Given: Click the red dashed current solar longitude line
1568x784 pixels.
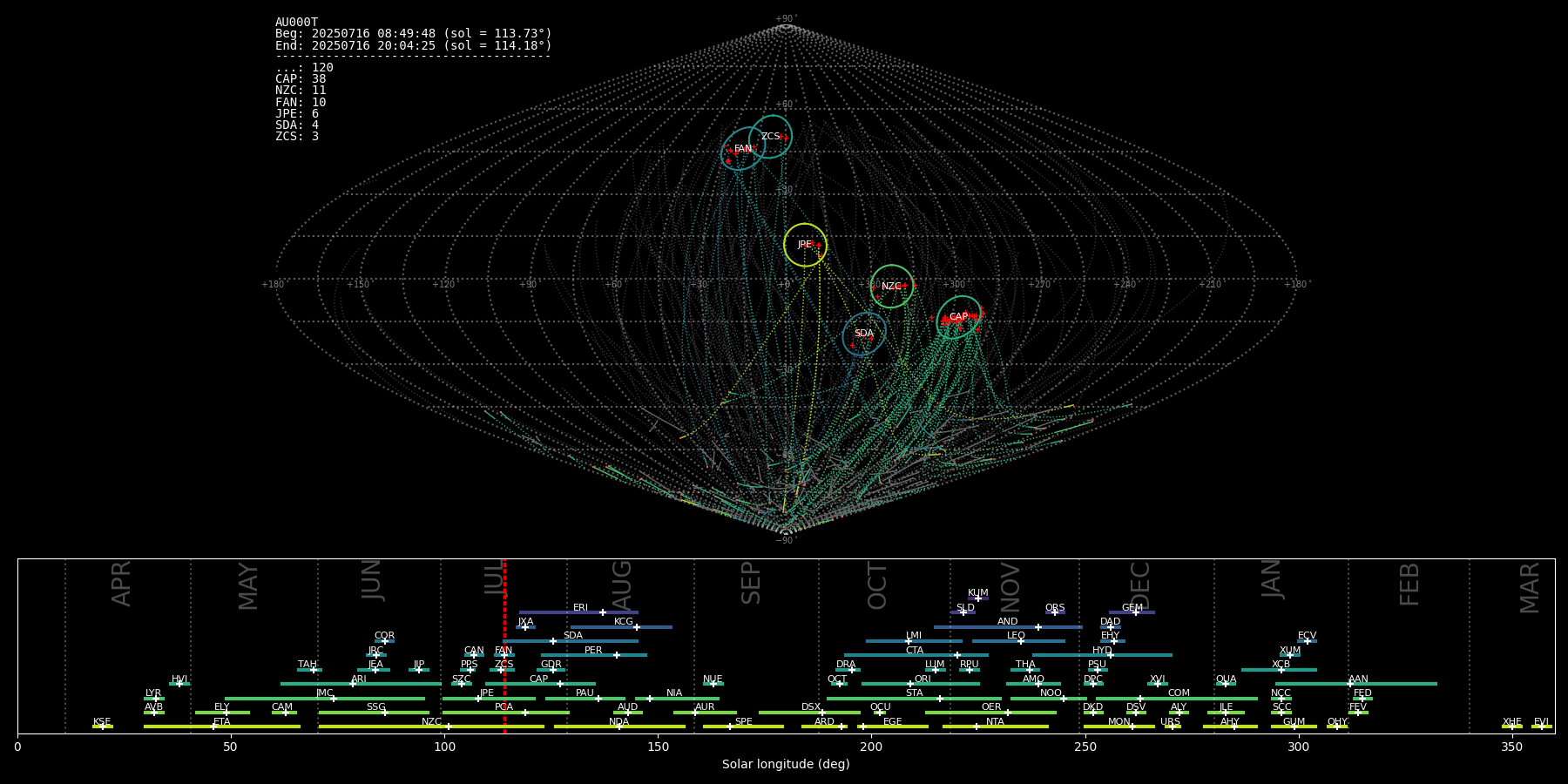Looking at the screenshot, I should point(504,645).
